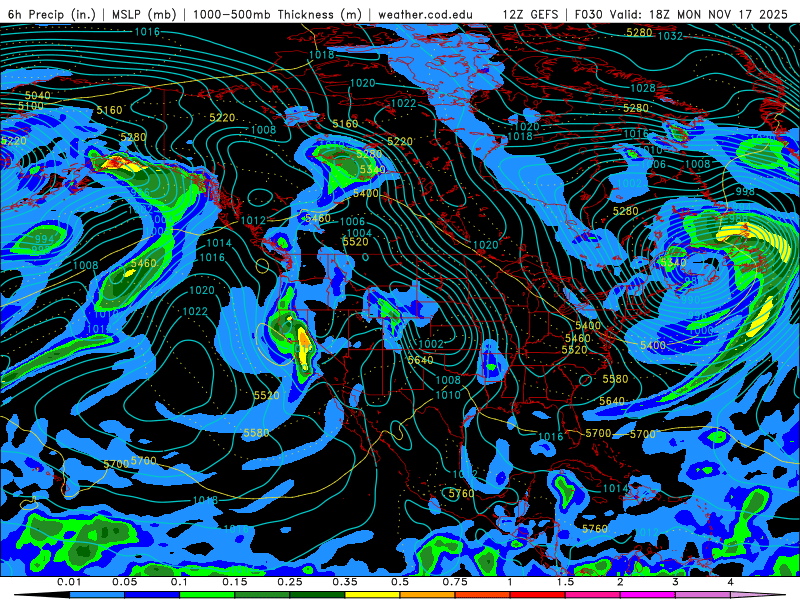Select the bright green 0.1–0.15 legend swatch
Image resolution: width=800 pixels, height=600 pixels.
click(207, 595)
